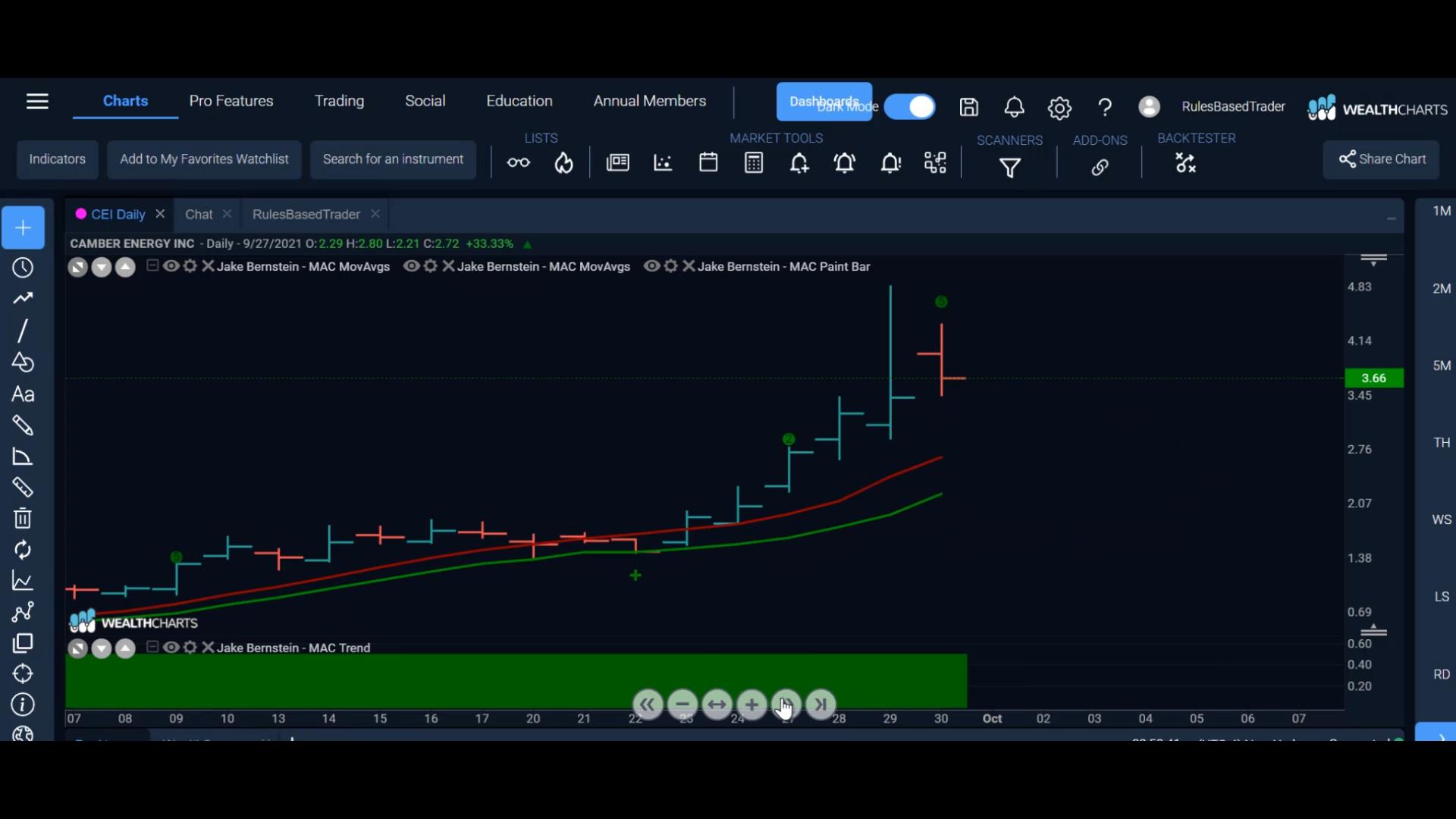Open the calculator market tool
The image size is (1456, 819).
754,162
